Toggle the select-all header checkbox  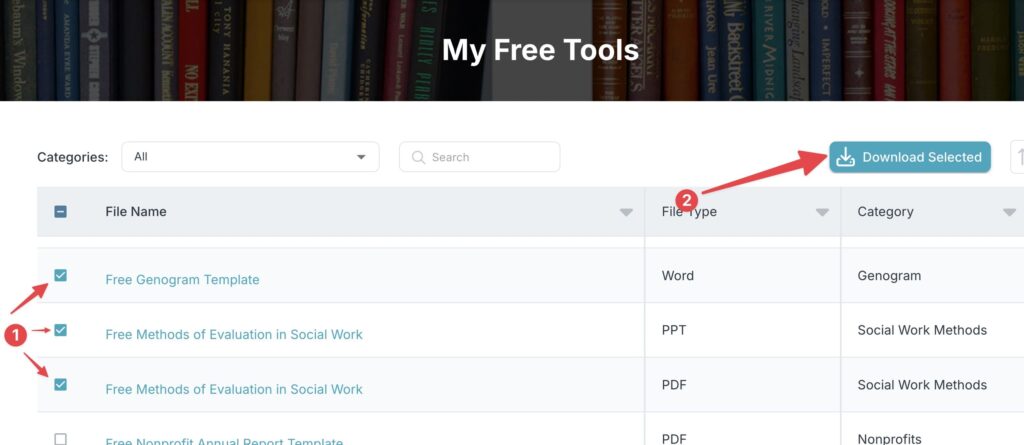pos(60,212)
